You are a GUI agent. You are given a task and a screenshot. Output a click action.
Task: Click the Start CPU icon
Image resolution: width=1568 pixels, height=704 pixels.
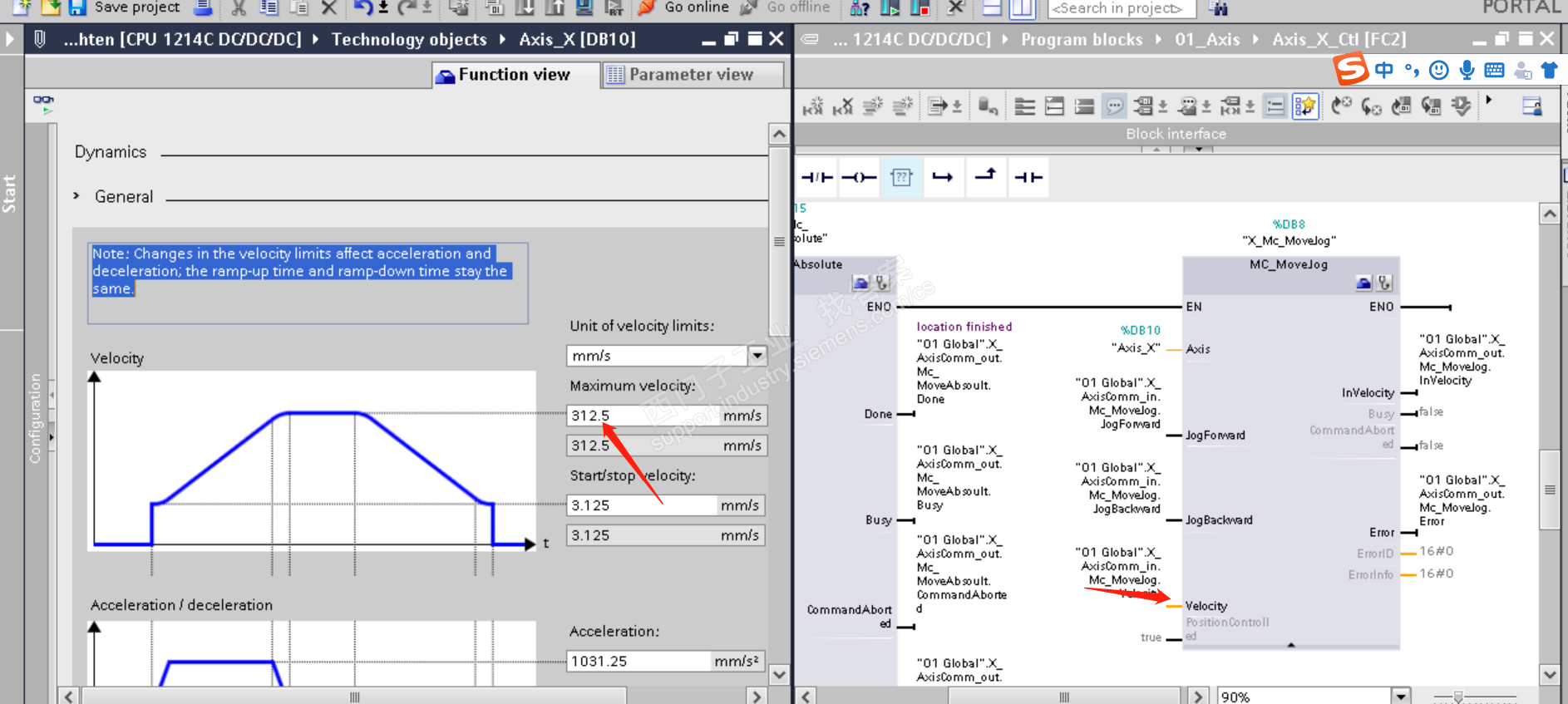click(890, 7)
